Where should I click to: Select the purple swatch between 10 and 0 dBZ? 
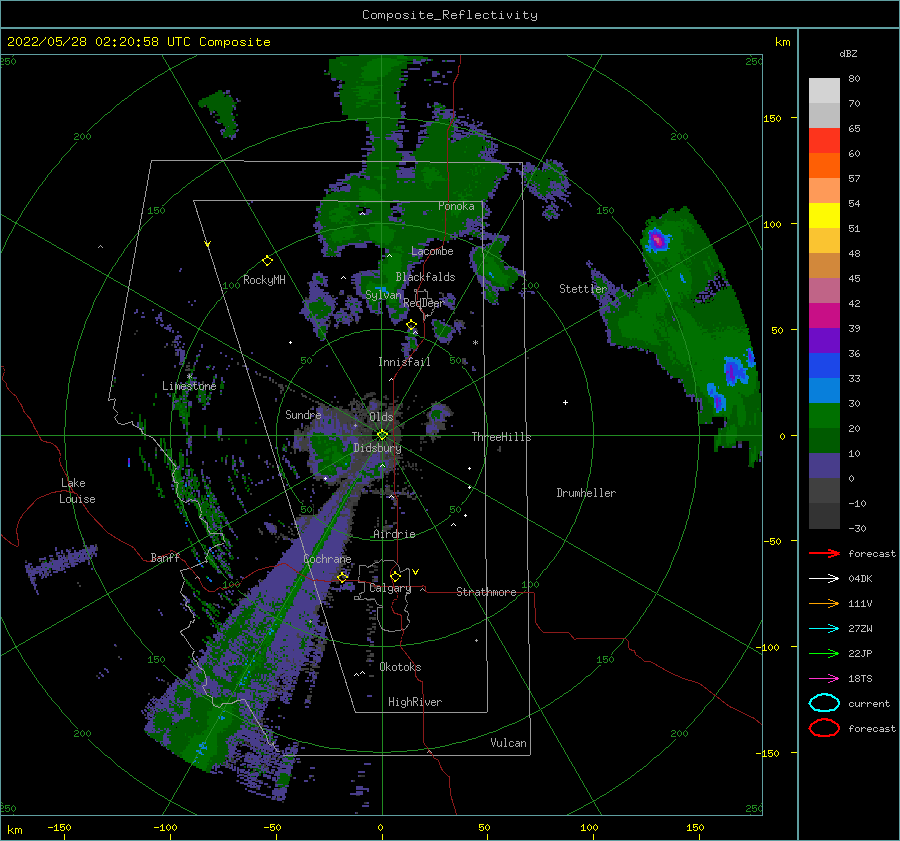(824, 465)
